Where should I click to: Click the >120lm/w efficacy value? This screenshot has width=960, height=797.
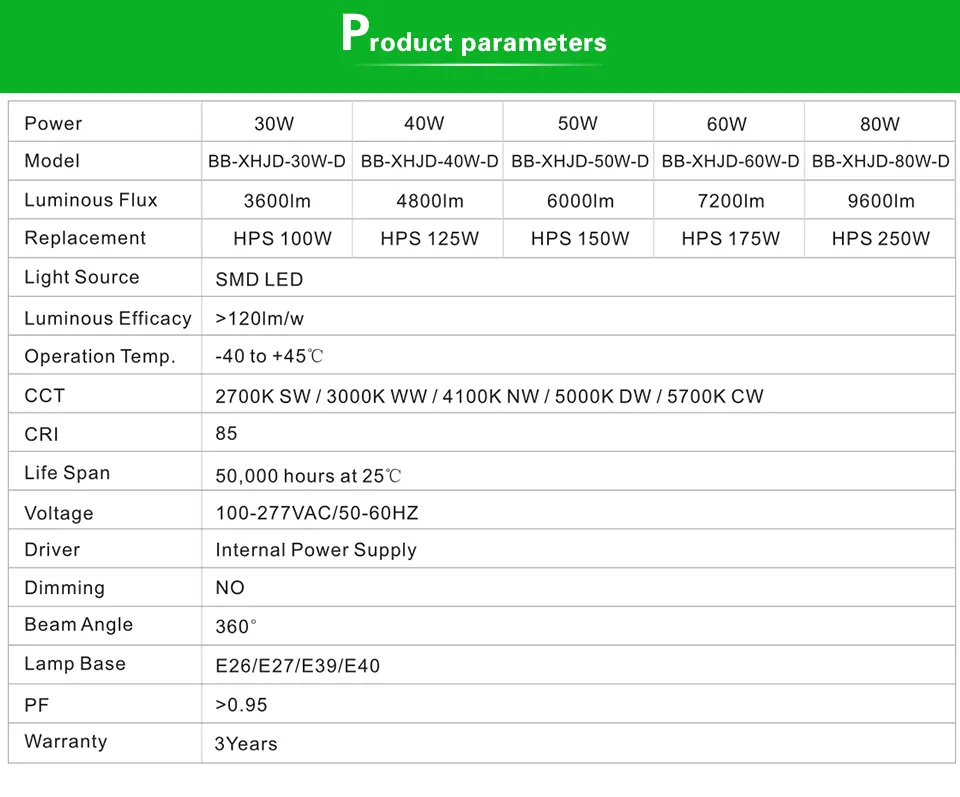tap(260, 318)
